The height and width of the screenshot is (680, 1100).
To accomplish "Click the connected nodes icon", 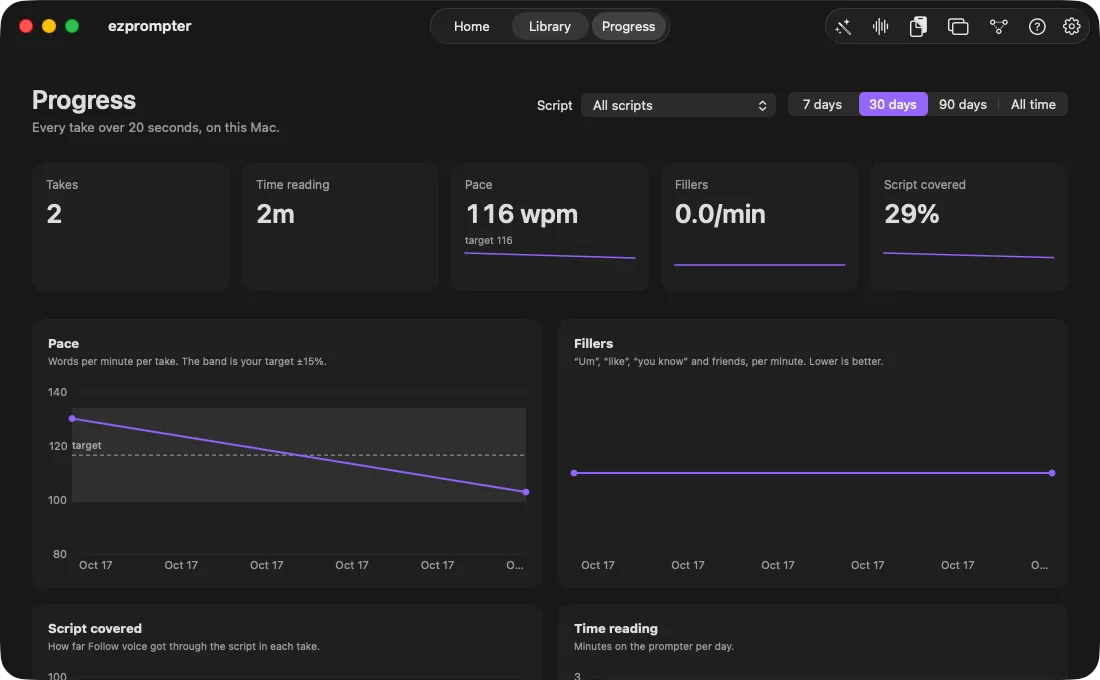I will pos(998,27).
